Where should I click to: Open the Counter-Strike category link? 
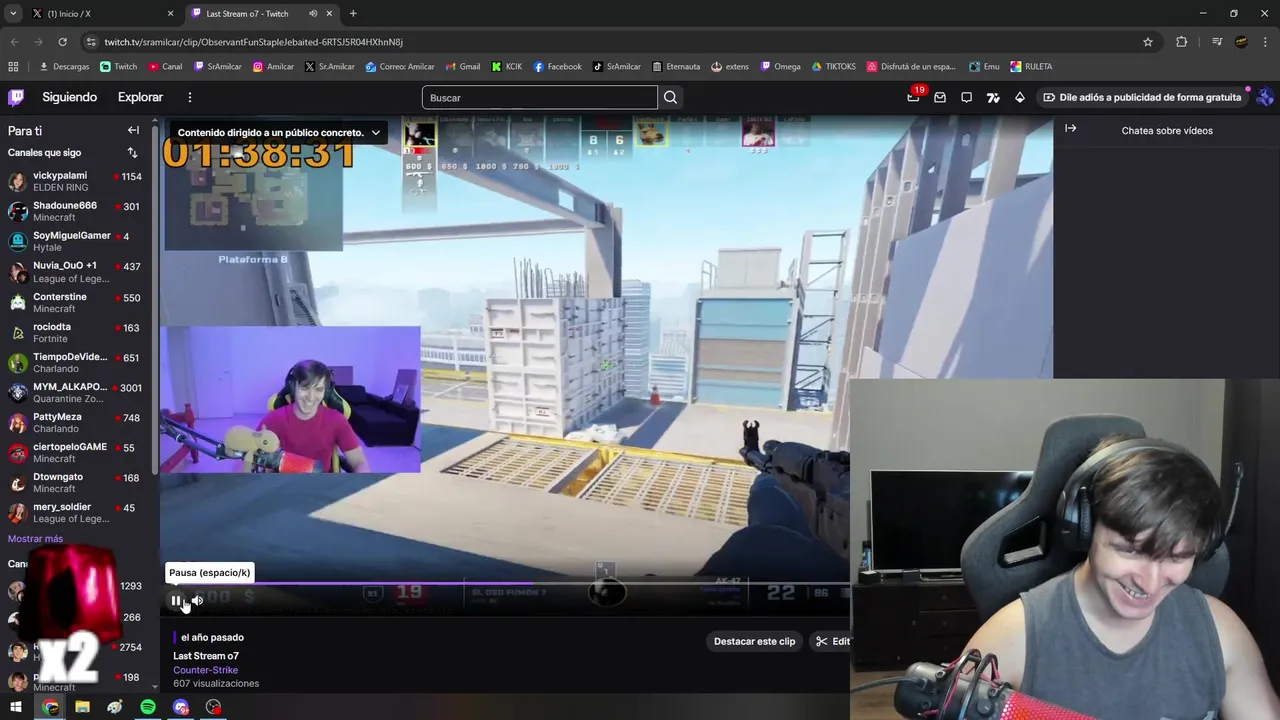(205, 670)
